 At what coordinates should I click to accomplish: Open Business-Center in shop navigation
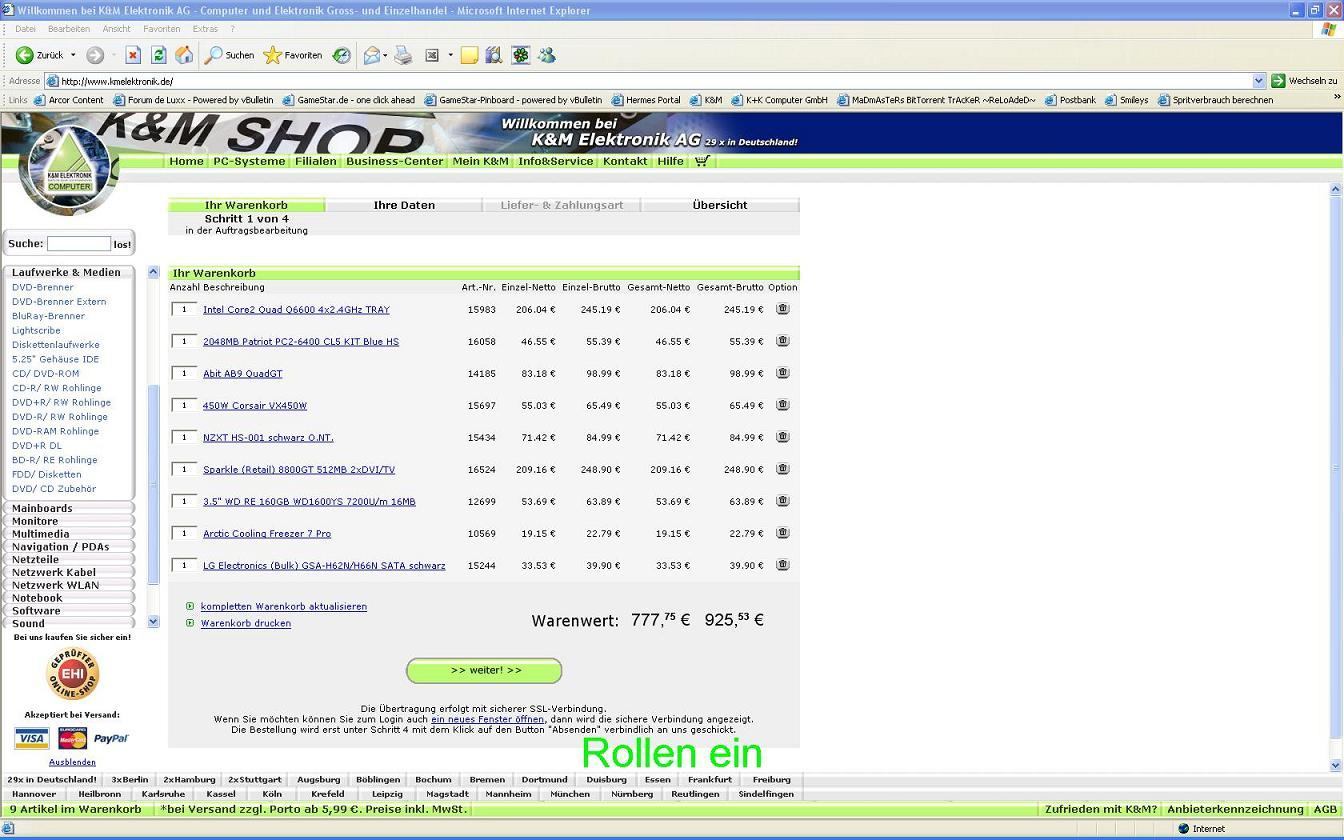[x=394, y=161]
